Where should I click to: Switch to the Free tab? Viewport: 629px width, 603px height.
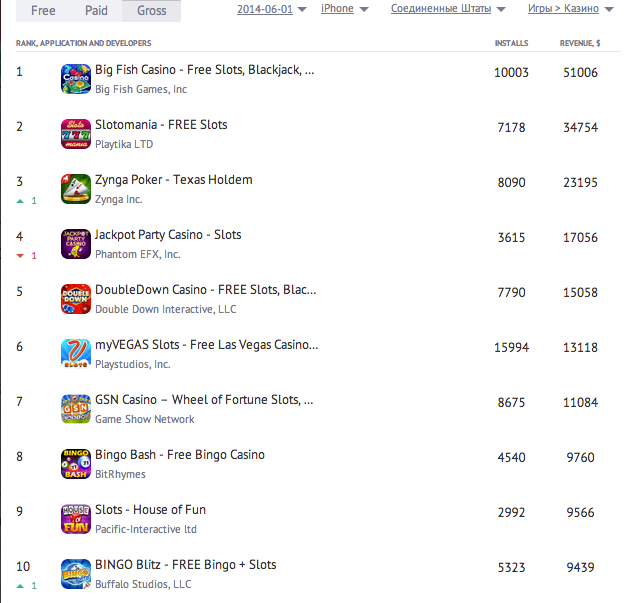pyautogui.click(x=43, y=10)
